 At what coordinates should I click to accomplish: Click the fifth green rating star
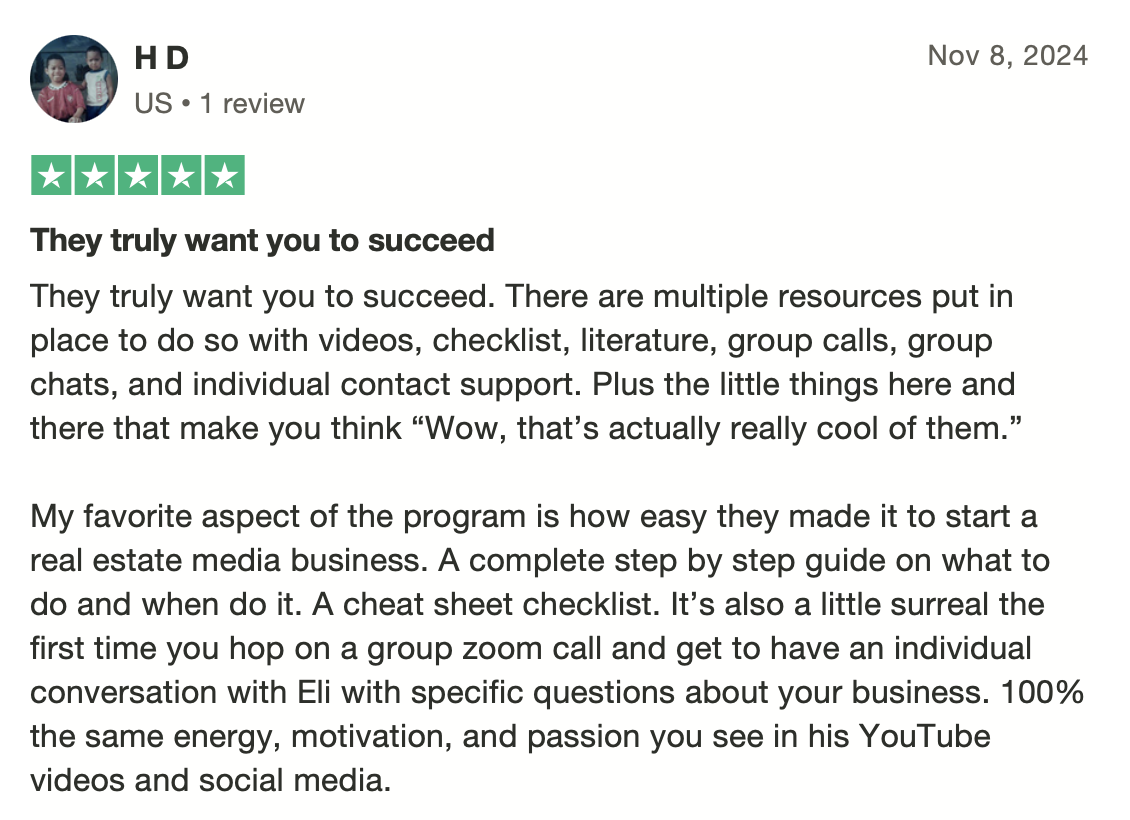pyautogui.click(x=224, y=175)
